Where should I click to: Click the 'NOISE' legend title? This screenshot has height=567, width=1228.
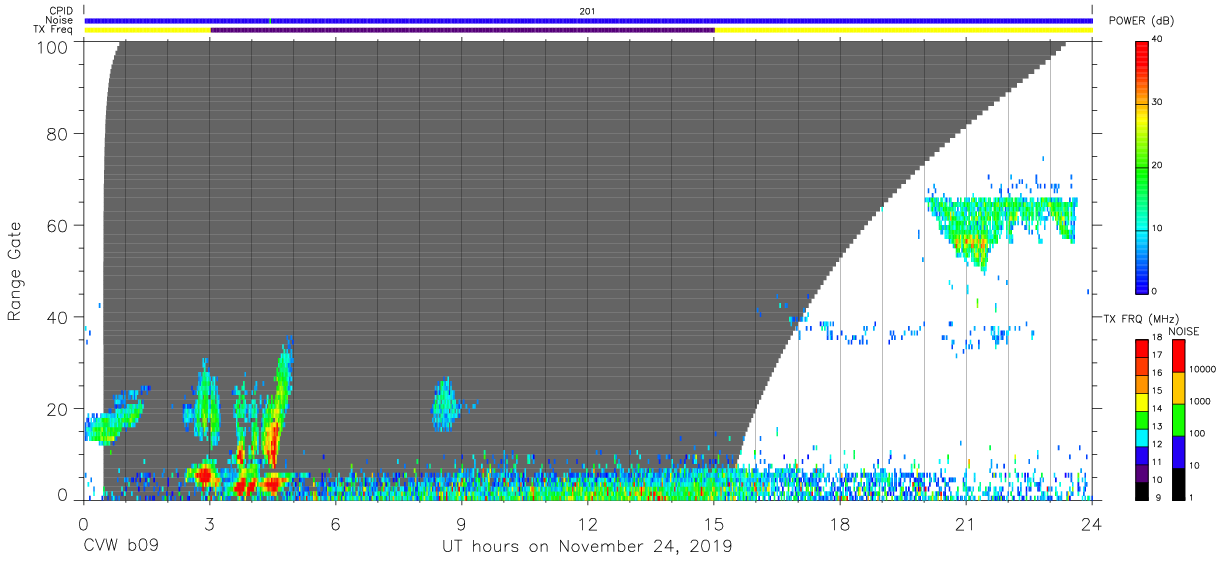(x=1184, y=331)
